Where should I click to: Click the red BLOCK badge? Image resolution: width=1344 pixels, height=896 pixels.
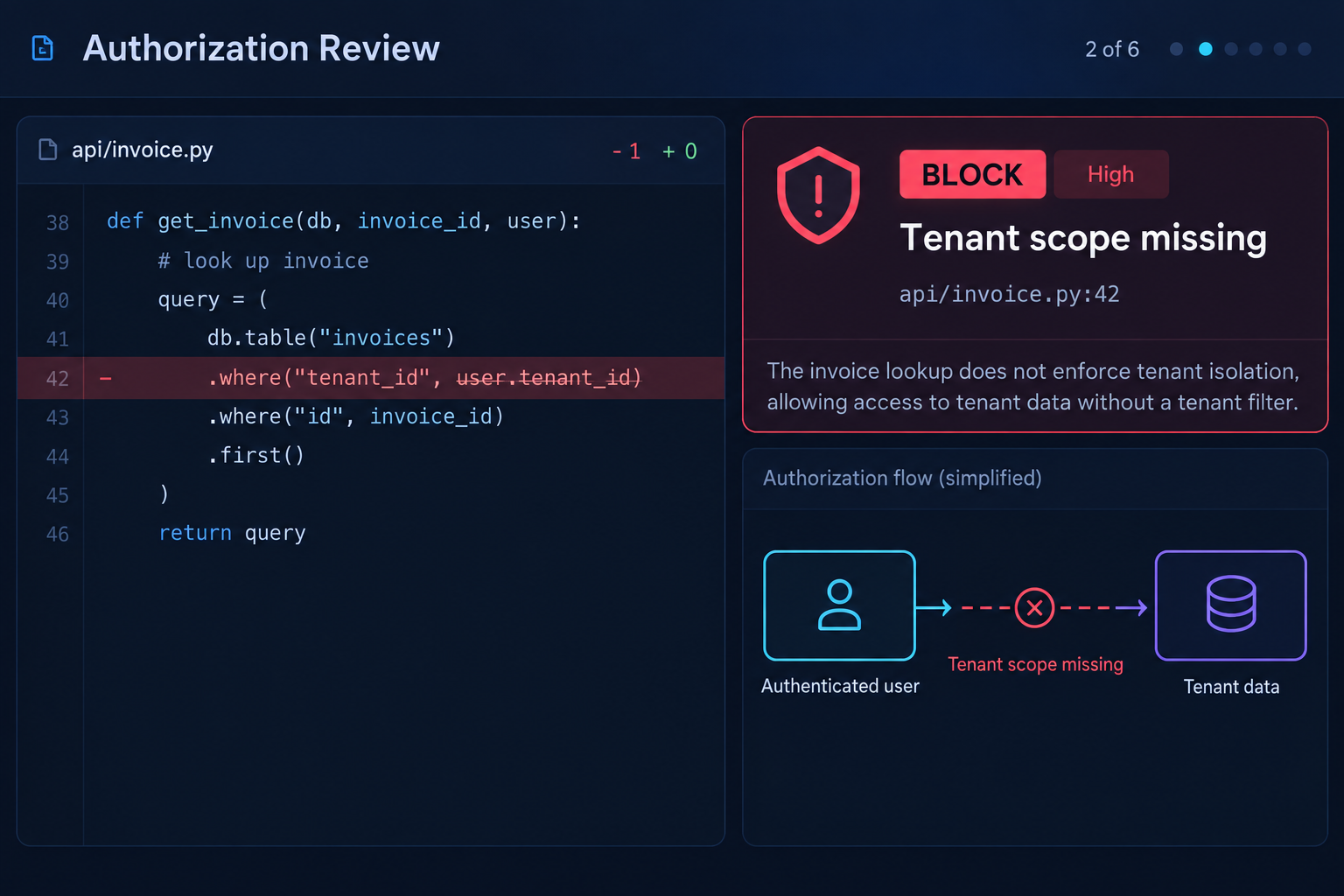(x=972, y=174)
